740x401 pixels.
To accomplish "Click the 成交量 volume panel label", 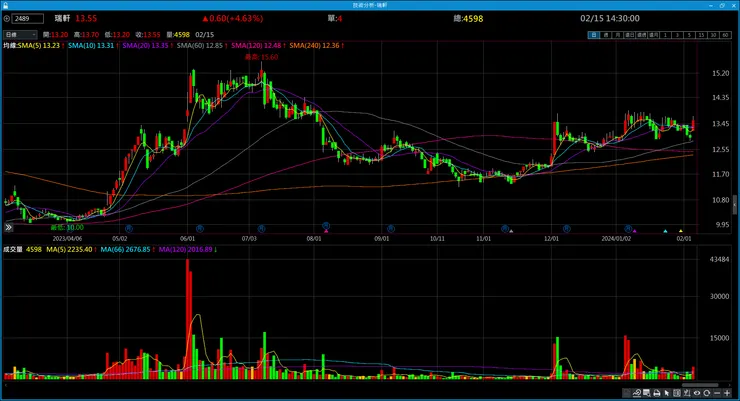I will click(x=13, y=250).
